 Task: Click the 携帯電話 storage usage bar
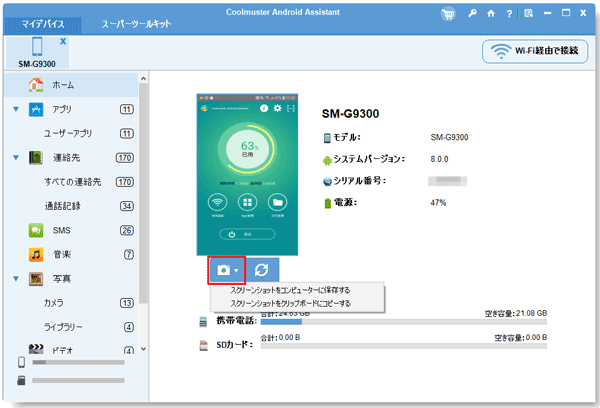[404, 322]
